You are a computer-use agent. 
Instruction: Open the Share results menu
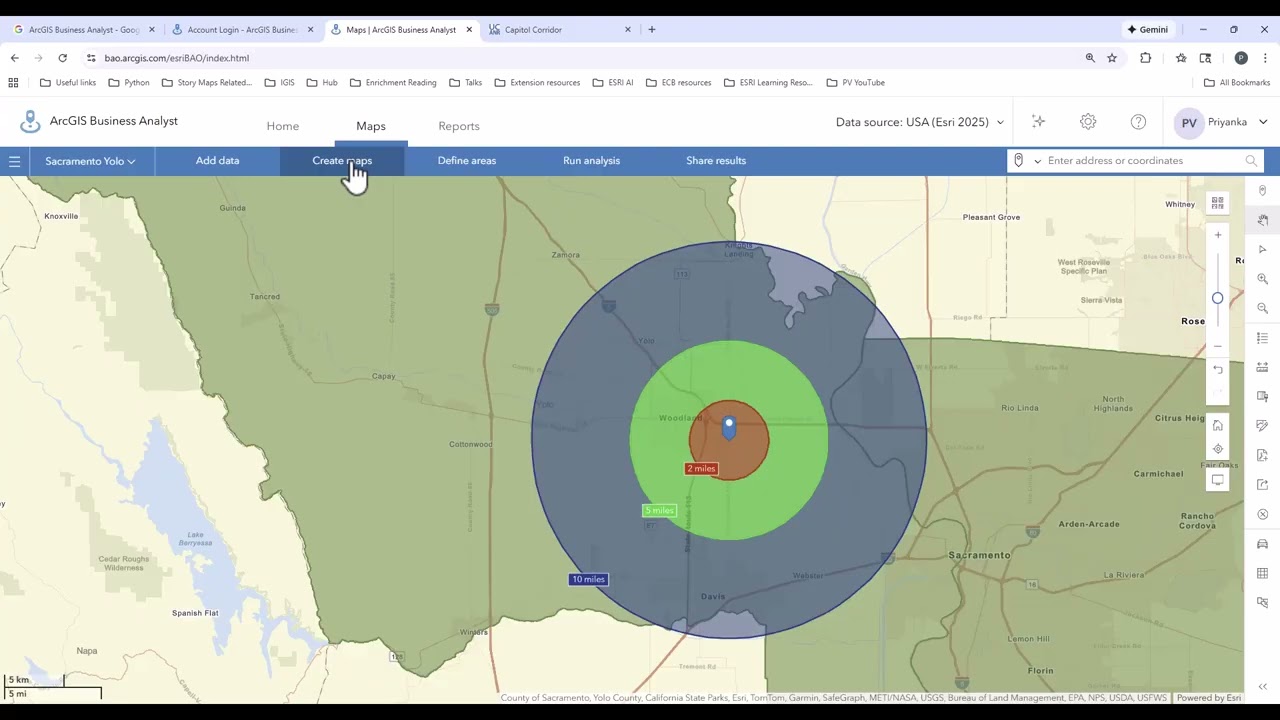click(716, 161)
